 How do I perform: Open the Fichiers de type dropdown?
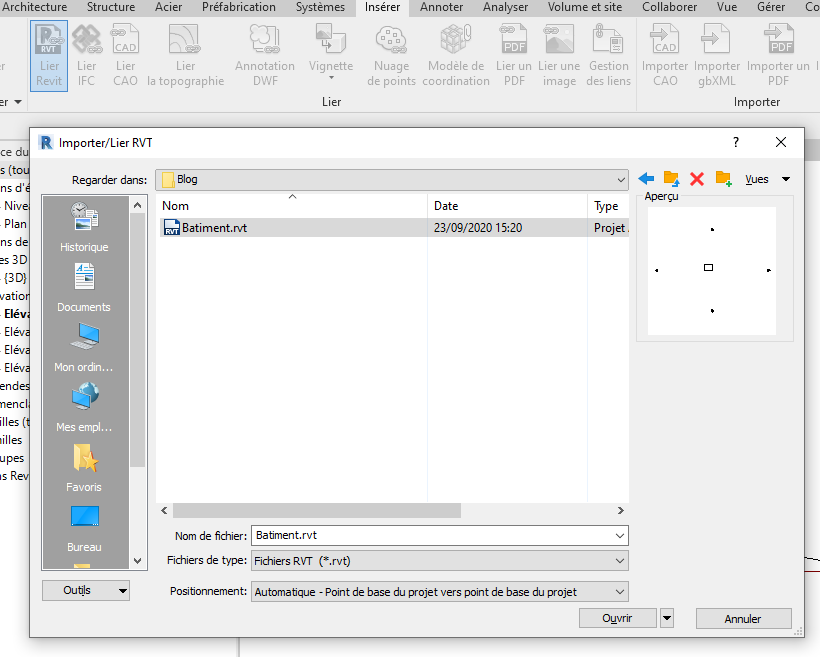coord(620,561)
